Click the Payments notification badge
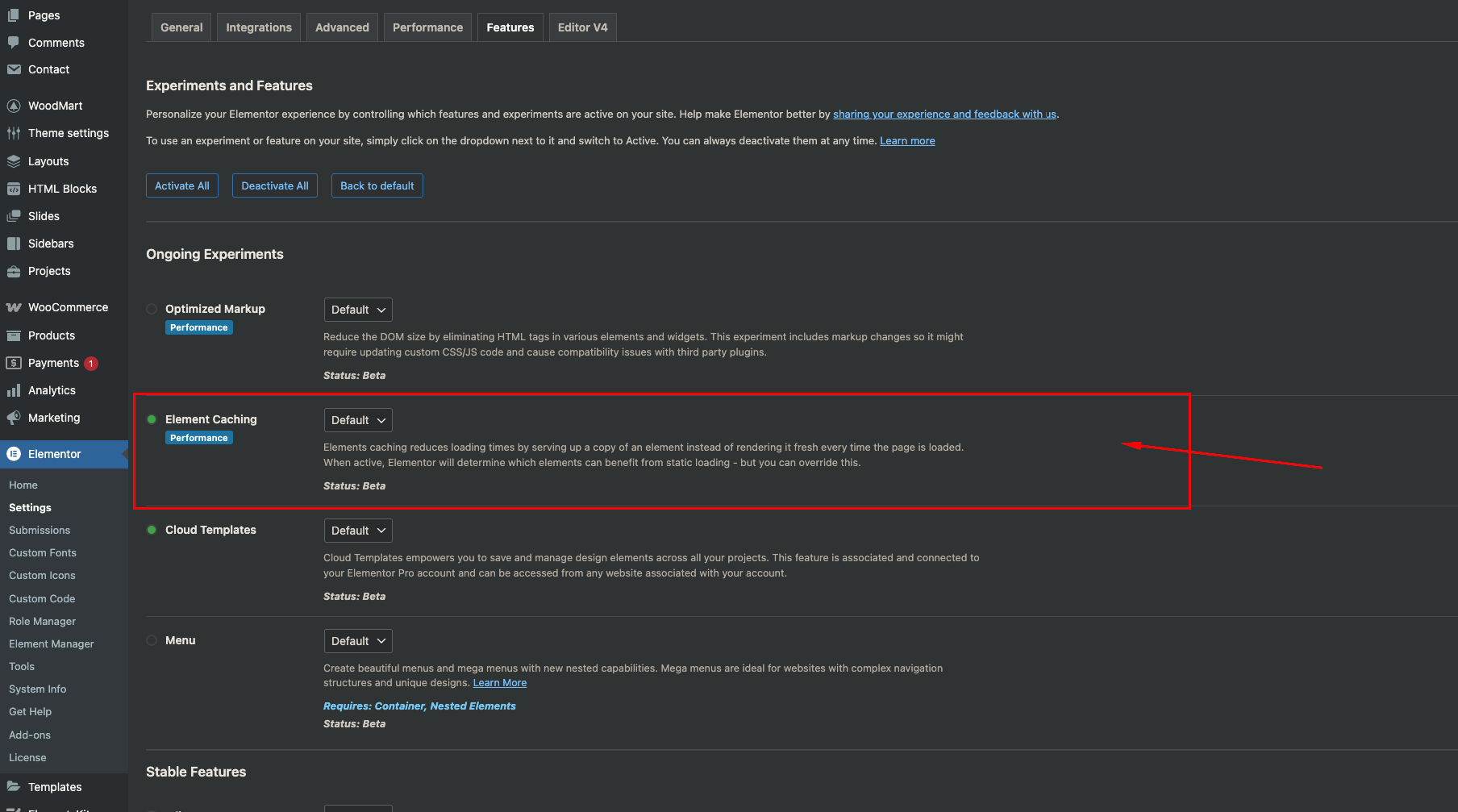Image resolution: width=1458 pixels, height=812 pixels. [91, 364]
